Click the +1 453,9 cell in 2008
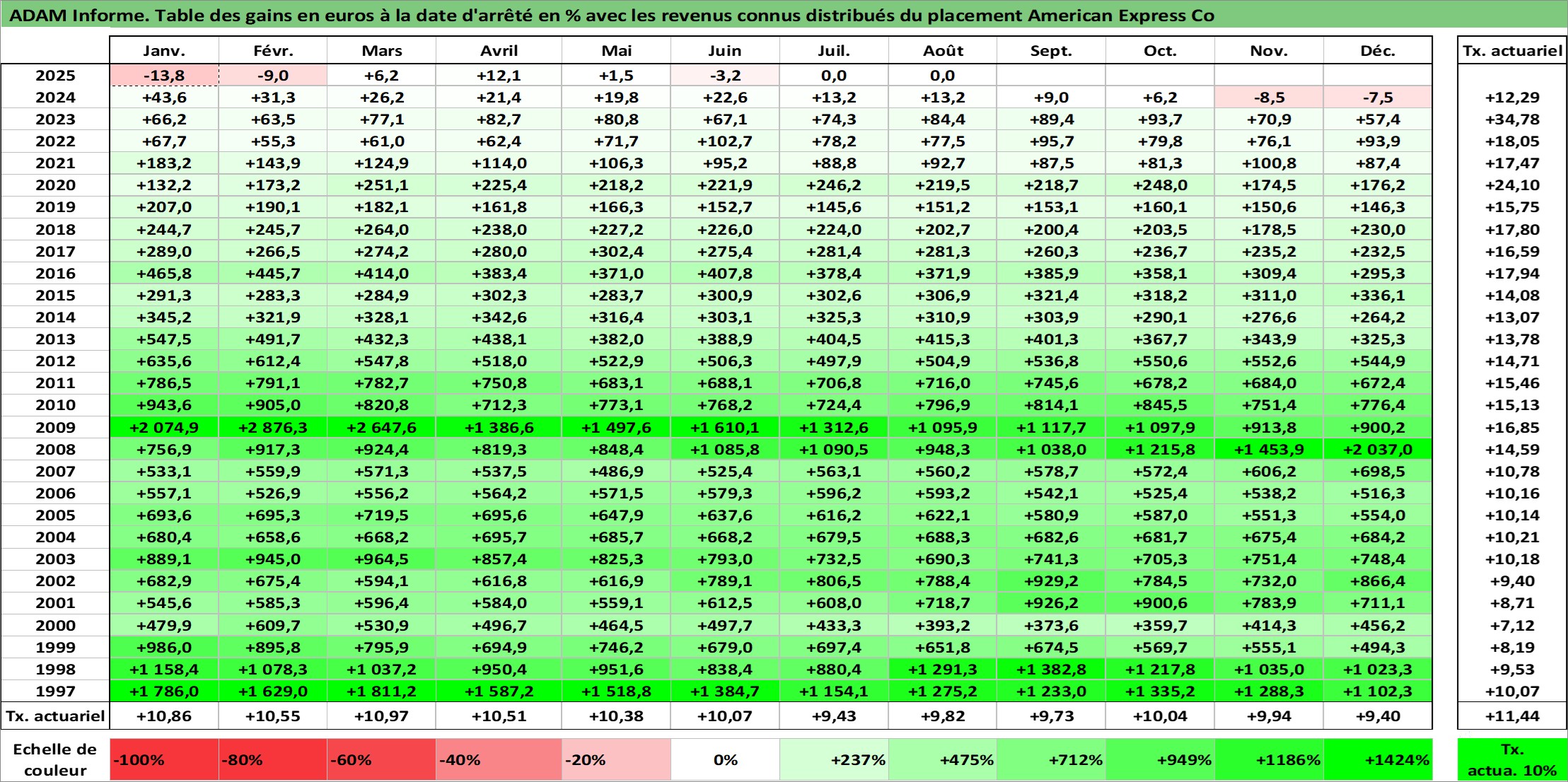This screenshot has height=782, width=1568. point(1269,449)
